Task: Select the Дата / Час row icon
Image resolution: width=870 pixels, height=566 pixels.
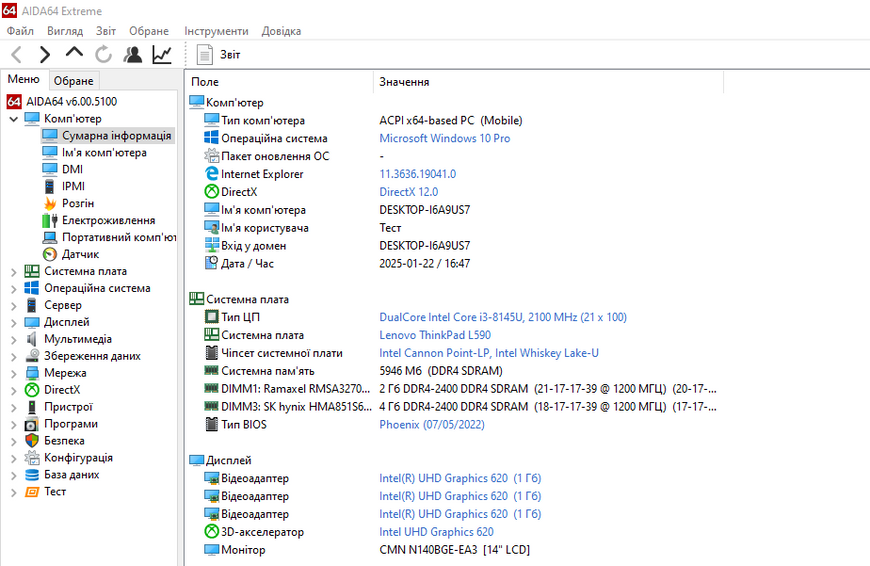Action: (x=211, y=263)
